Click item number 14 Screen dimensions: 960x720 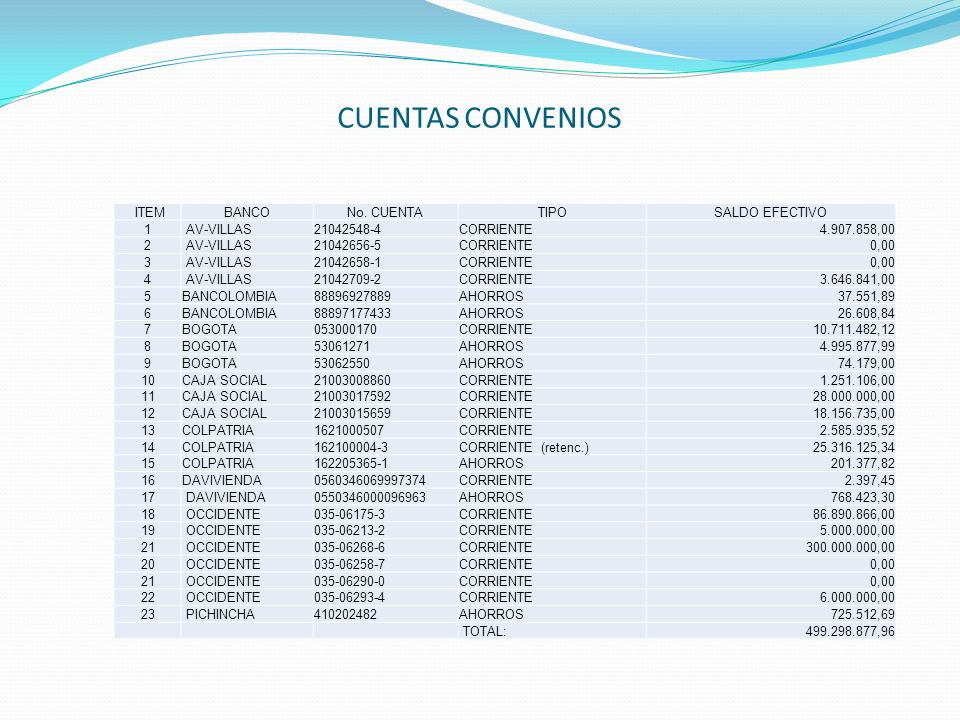(x=148, y=448)
